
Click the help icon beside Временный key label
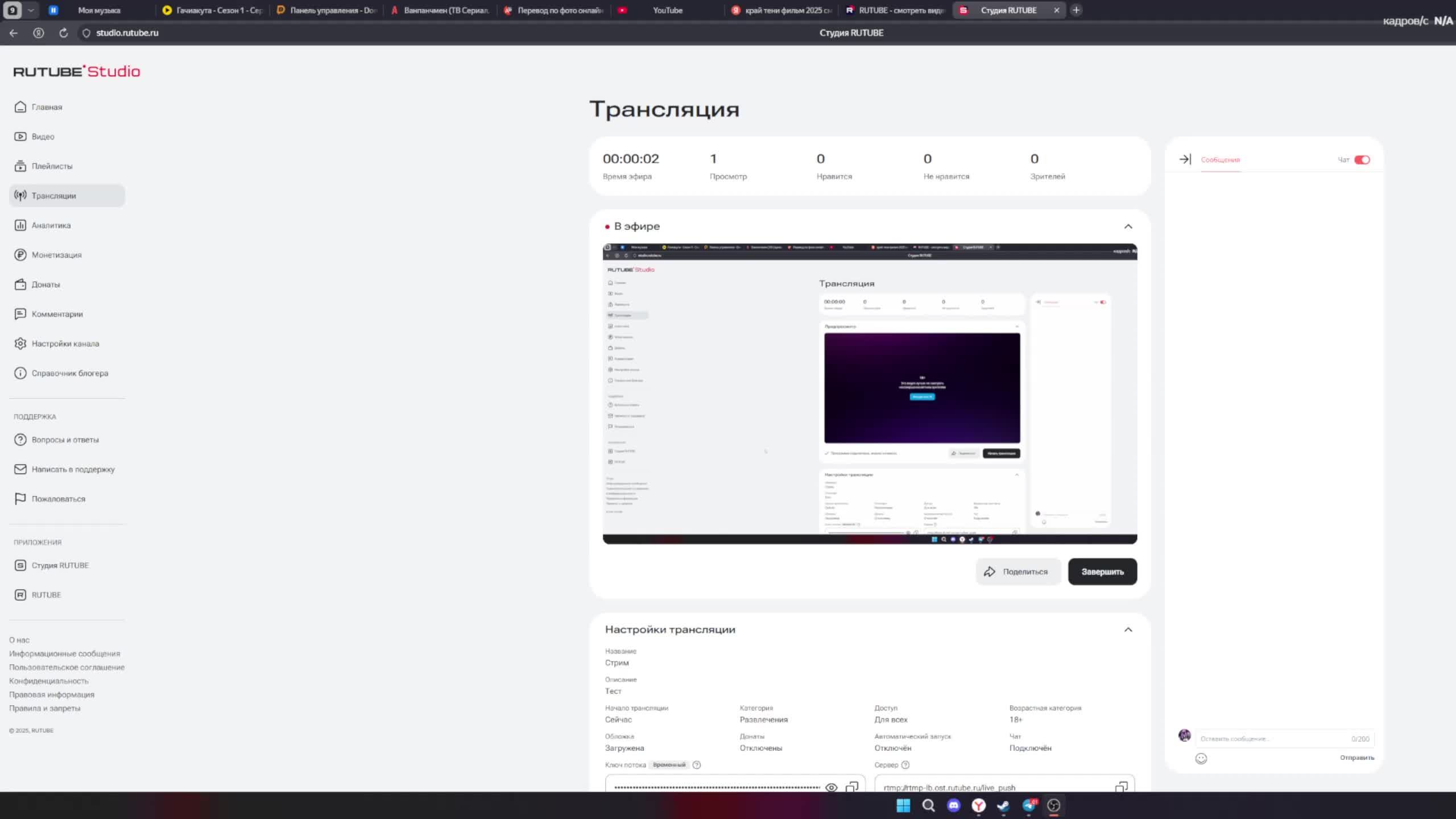click(697, 765)
